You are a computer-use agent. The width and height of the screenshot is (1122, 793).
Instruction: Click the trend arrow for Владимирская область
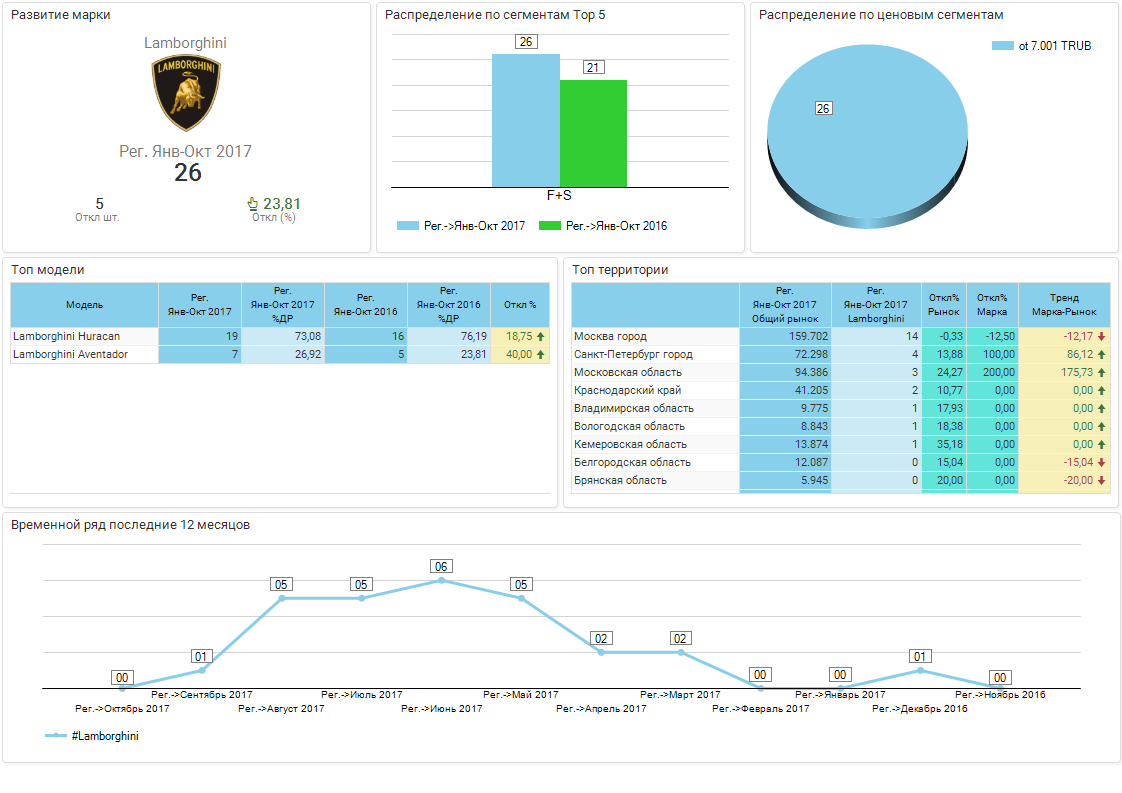pos(1101,409)
